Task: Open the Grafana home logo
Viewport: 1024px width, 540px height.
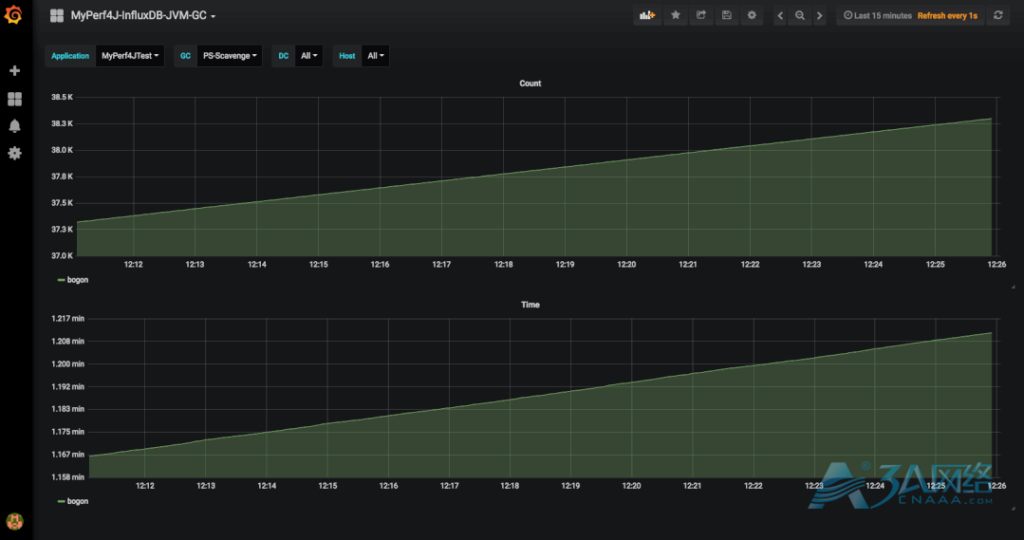Action: point(14,14)
